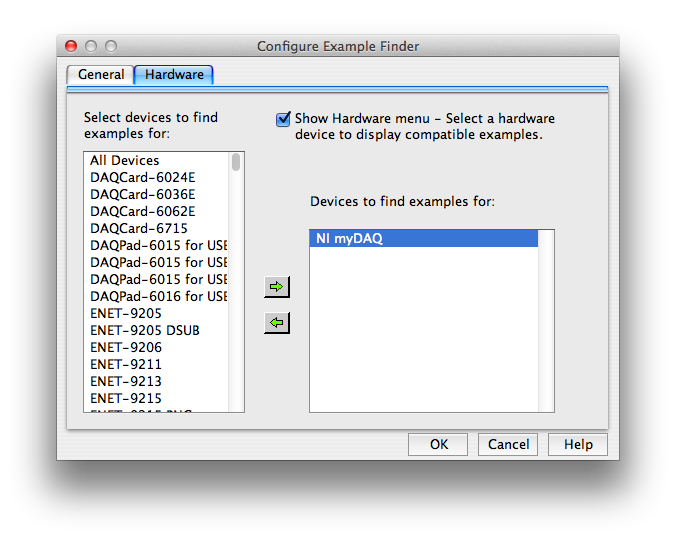This screenshot has width=676, height=539.
Task: Choose the DAQPad-6016 for USB item
Action: pos(159,297)
